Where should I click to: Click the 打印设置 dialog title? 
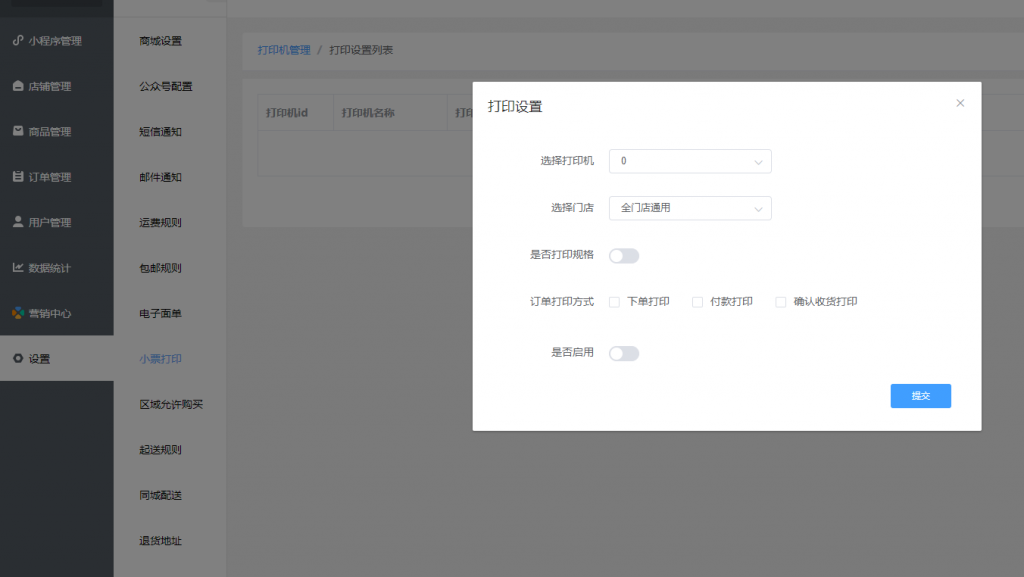click(515, 106)
